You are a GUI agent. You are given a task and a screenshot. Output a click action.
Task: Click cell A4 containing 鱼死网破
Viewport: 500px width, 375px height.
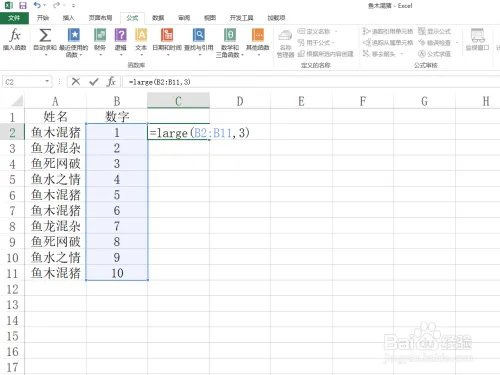(55, 163)
